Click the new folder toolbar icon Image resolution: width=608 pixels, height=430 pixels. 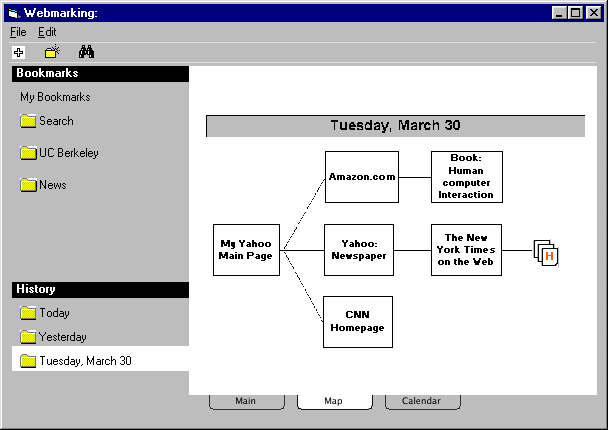[52, 52]
